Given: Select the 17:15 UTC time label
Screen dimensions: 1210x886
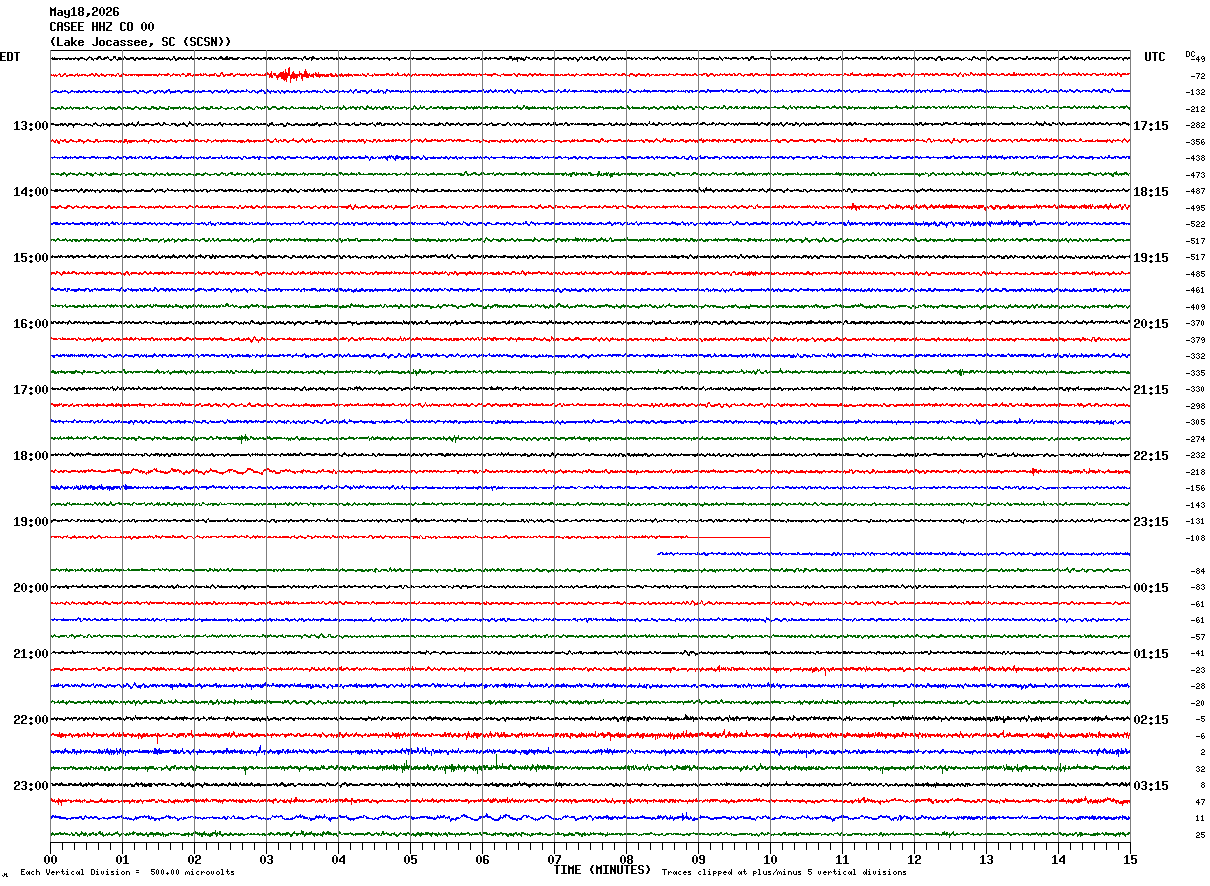Looking at the screenshot, I should point(1150,126).
